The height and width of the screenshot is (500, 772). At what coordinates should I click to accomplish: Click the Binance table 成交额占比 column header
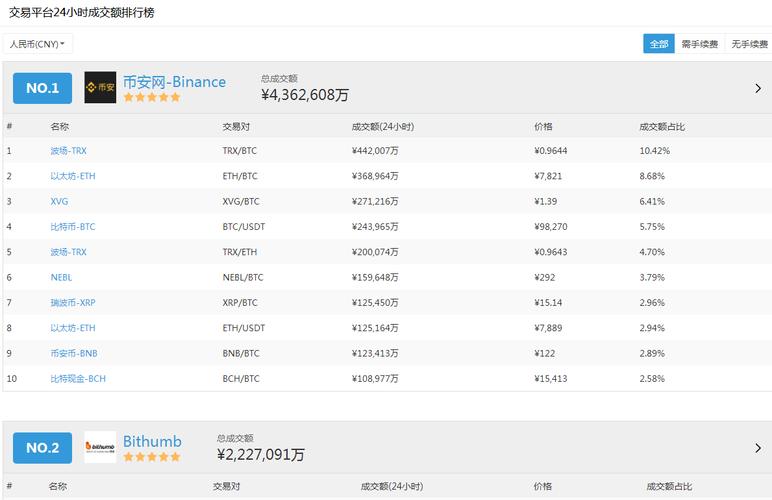662,126
